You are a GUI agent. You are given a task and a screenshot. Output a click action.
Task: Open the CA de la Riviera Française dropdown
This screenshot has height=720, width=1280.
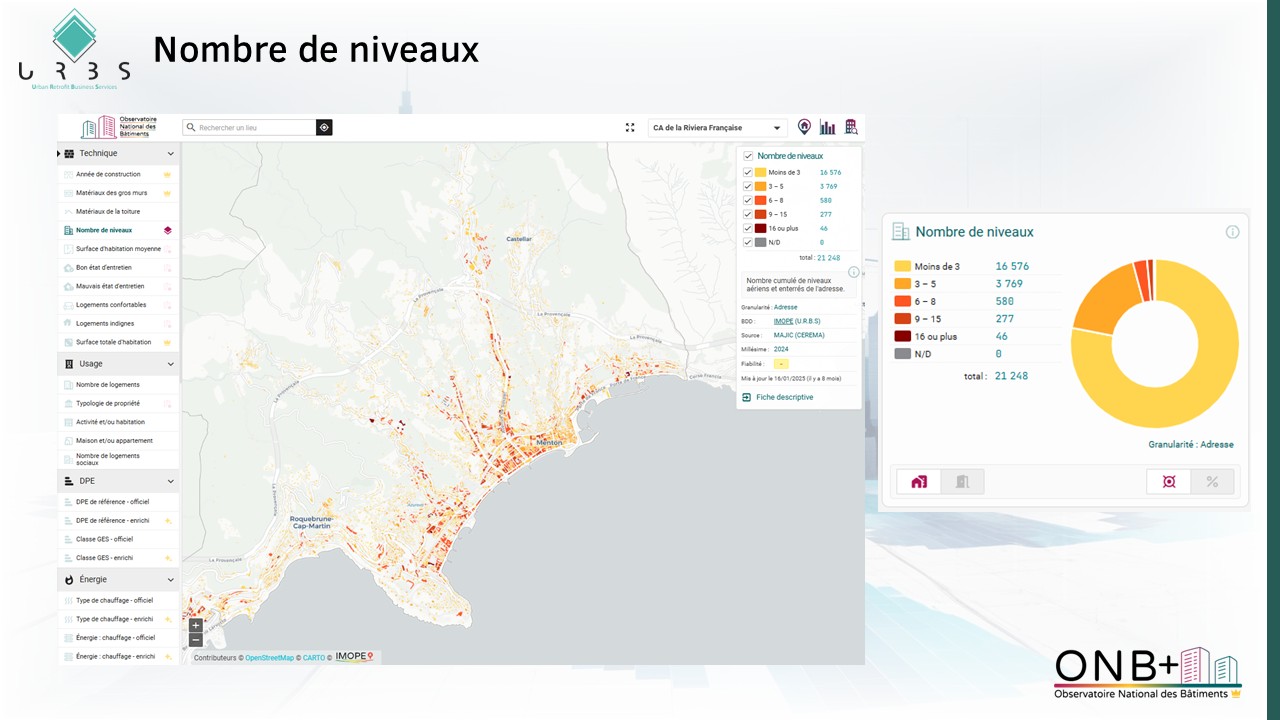717,128
